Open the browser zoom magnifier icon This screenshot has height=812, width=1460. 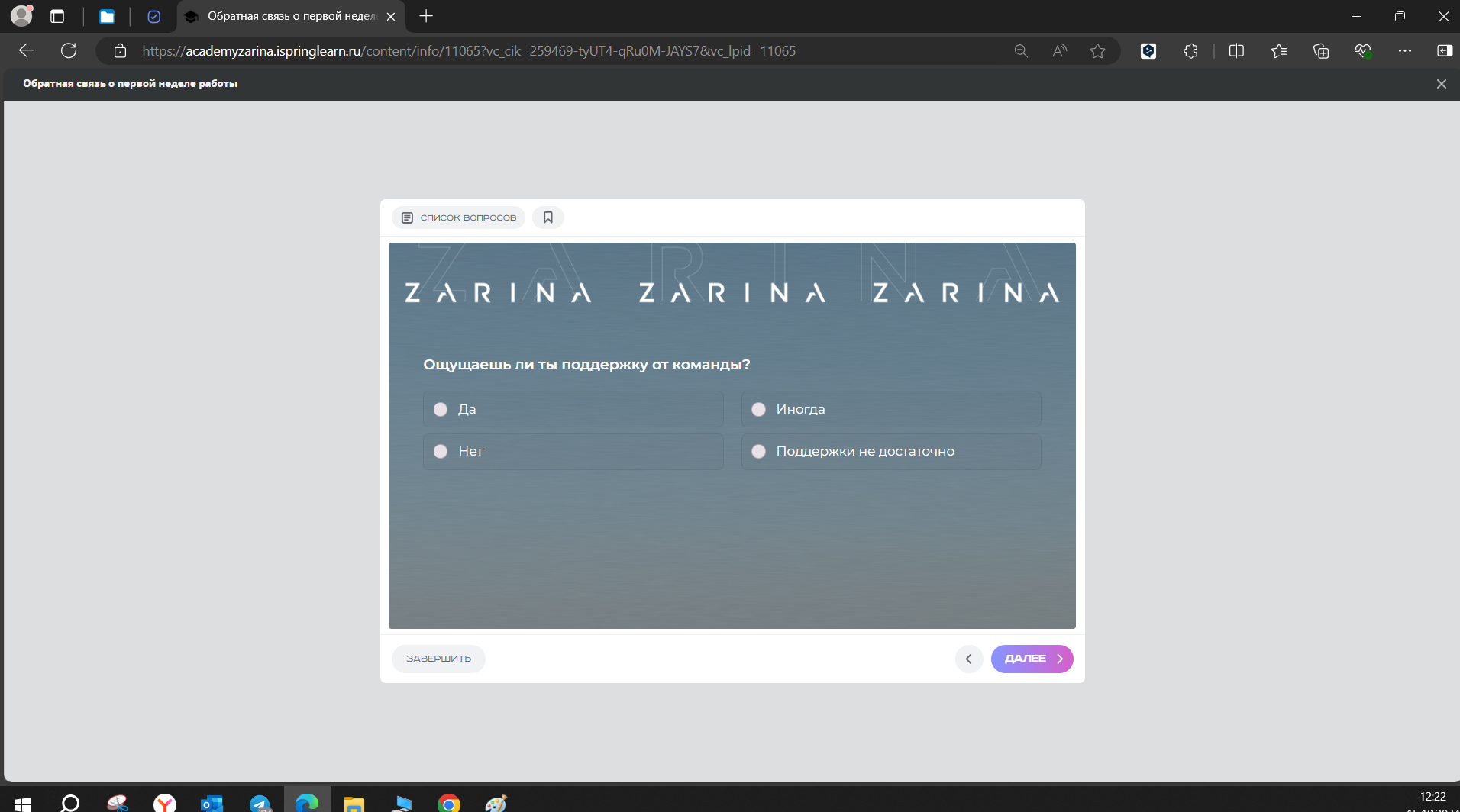[x=1021, y=51]
